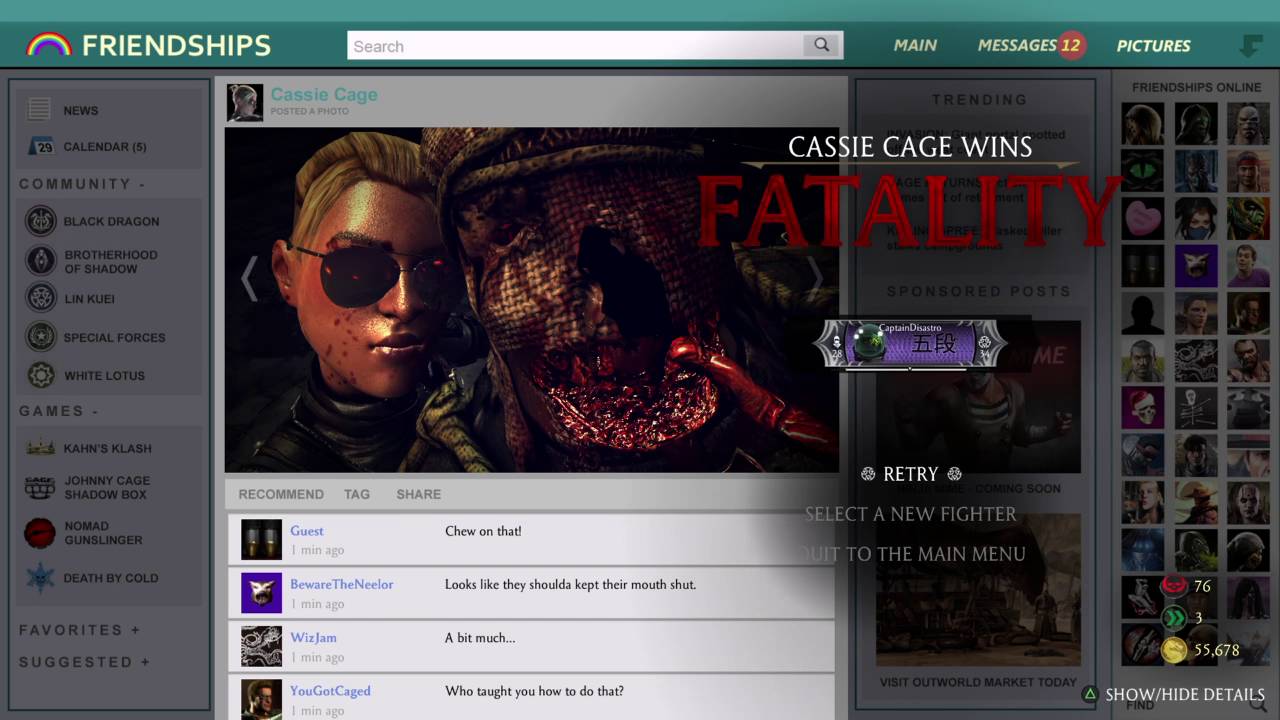
Task: Click the Kahn's Klash game icon
Action: [x=40, y=448]
